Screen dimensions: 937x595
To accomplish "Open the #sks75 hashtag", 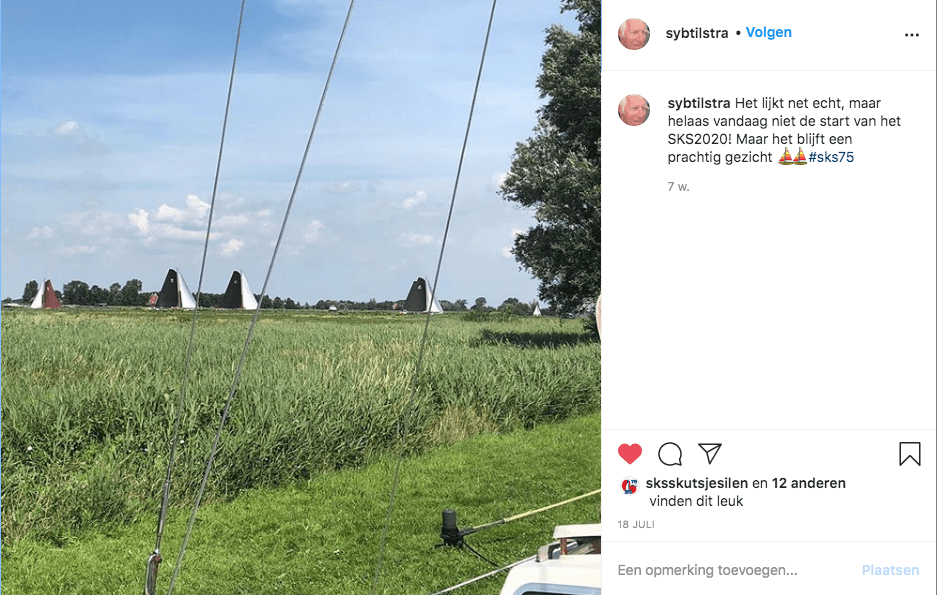I will 831,157.
